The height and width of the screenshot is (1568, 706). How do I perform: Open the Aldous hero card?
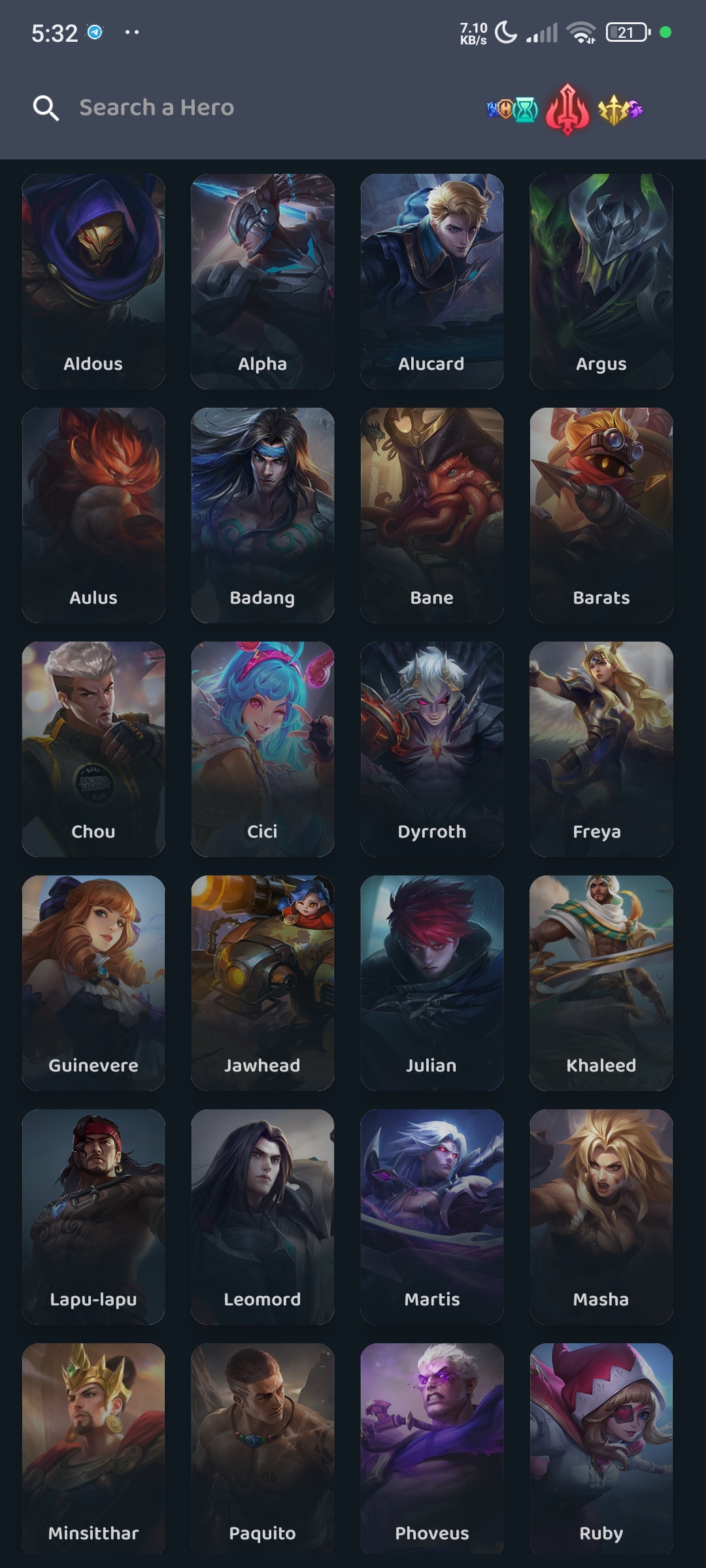tap(93, 281)
